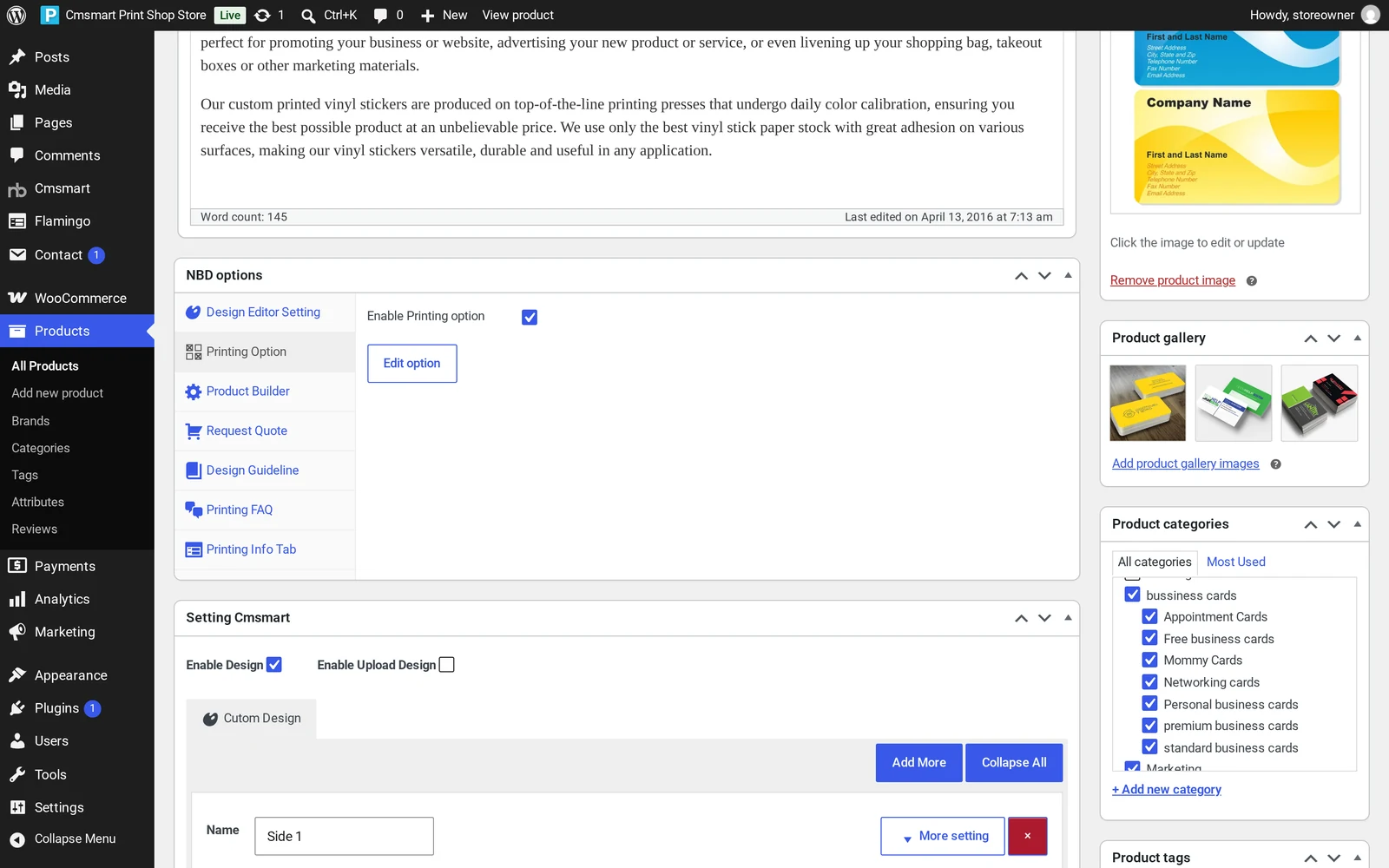
Task: Click the Add More button
Action: click(919, 763)
